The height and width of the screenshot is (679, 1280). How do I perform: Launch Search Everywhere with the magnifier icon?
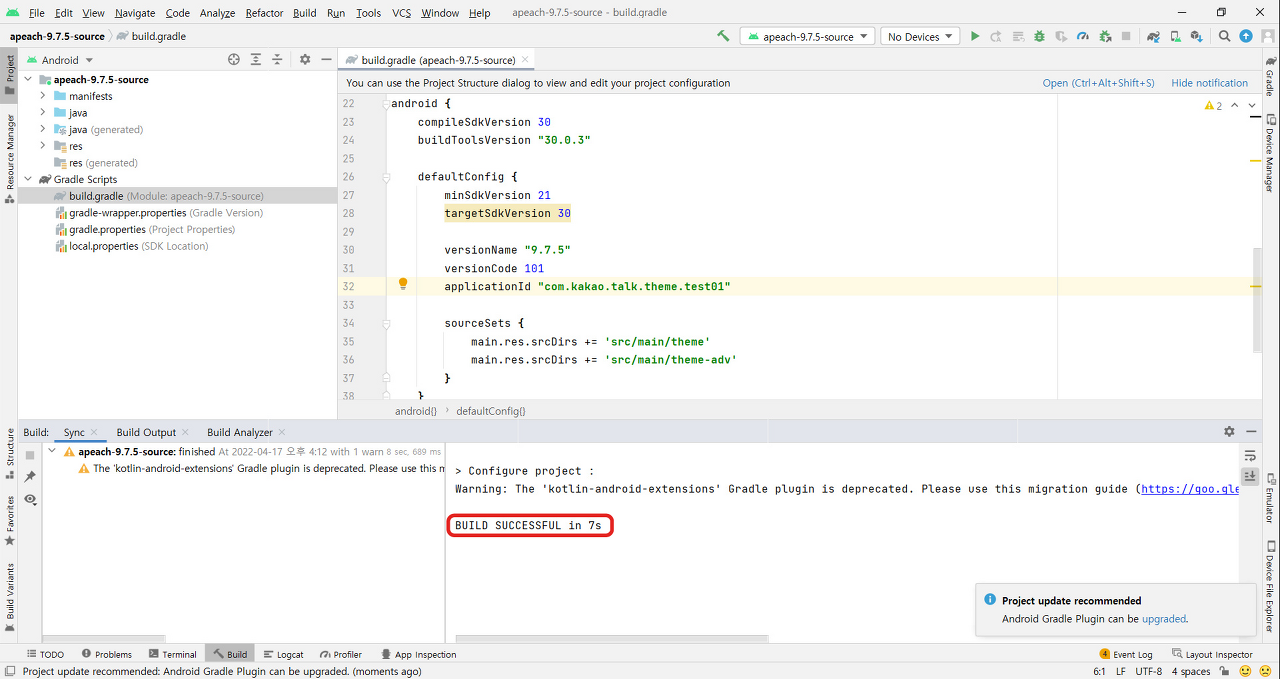pyautogui.click(x=1224, y=35)
